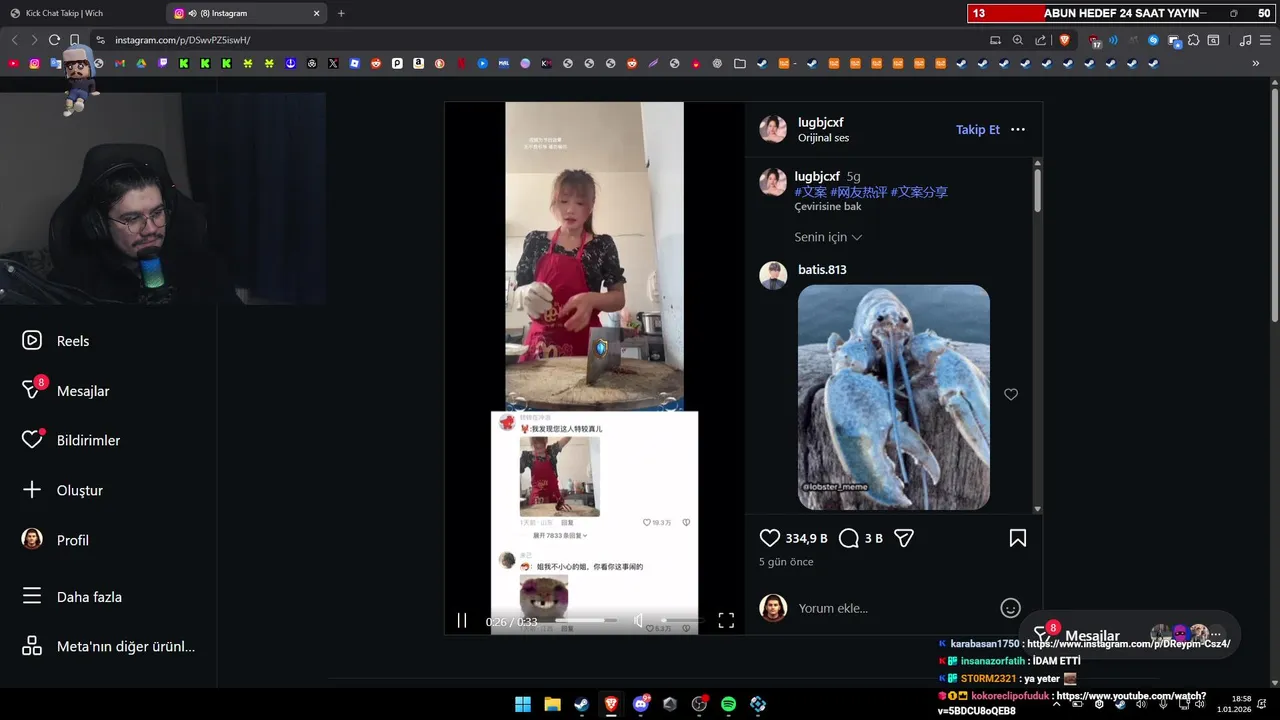
Task: Open Mesajlar with 8 unread badge
Action: pyautogui.click(x=66, y=390)
